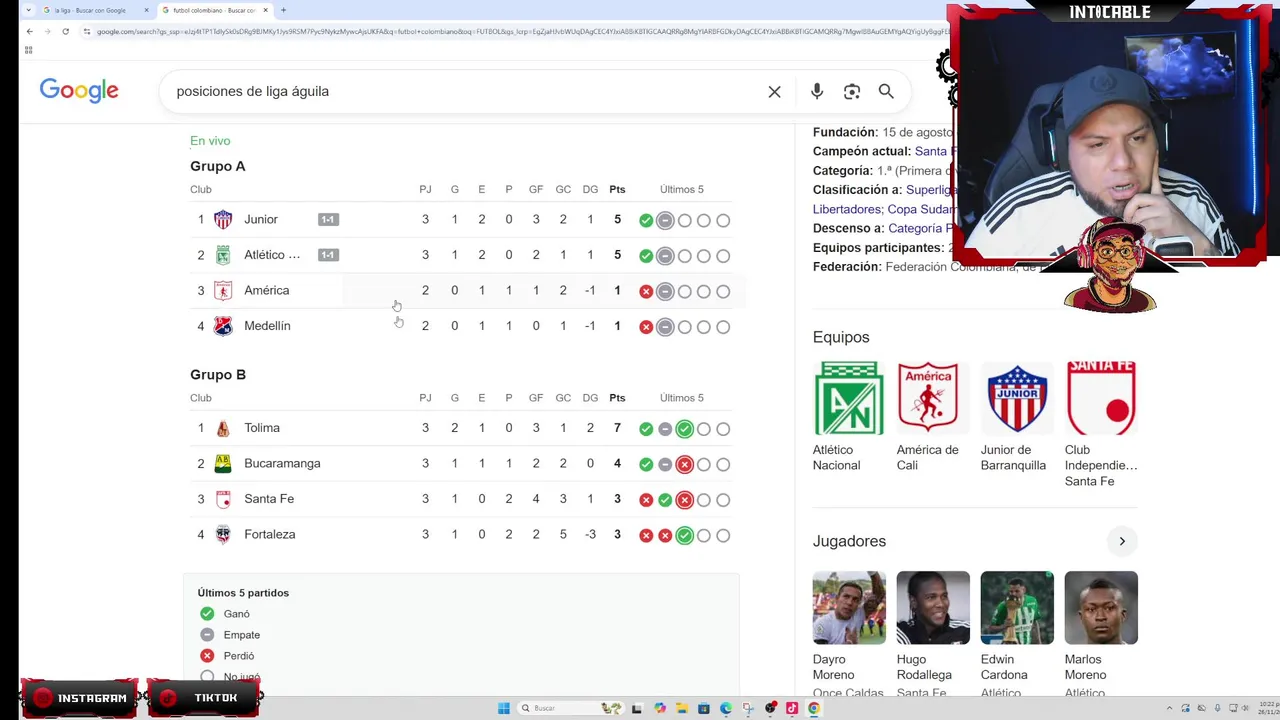Screen dimensions: 1280x720
Task: Select the Club Independiente Santa Fe card
Action: [1101, 424]
